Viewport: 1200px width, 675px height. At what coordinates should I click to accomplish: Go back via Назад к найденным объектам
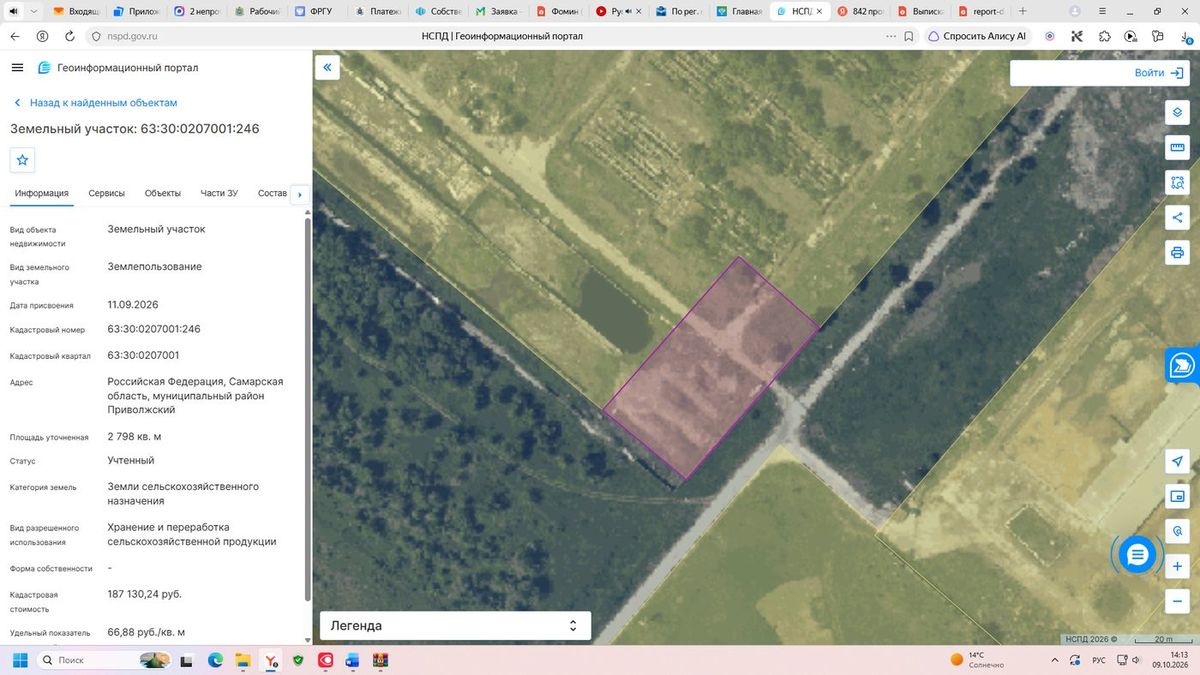click(x=96, y=103)
